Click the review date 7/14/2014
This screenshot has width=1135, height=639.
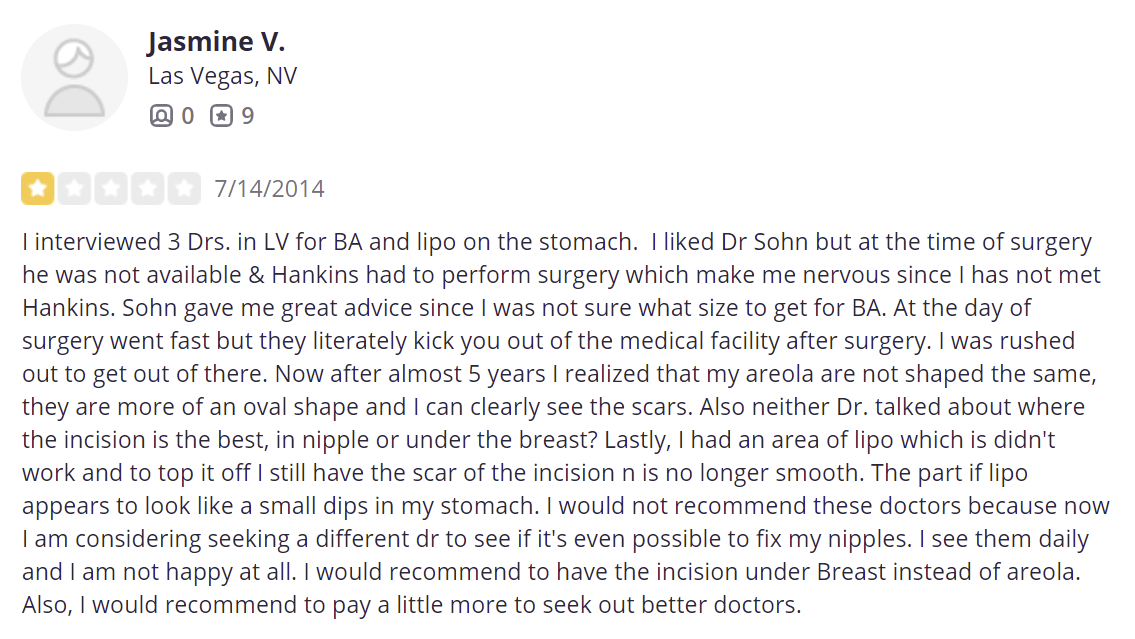tap(269, 189)
